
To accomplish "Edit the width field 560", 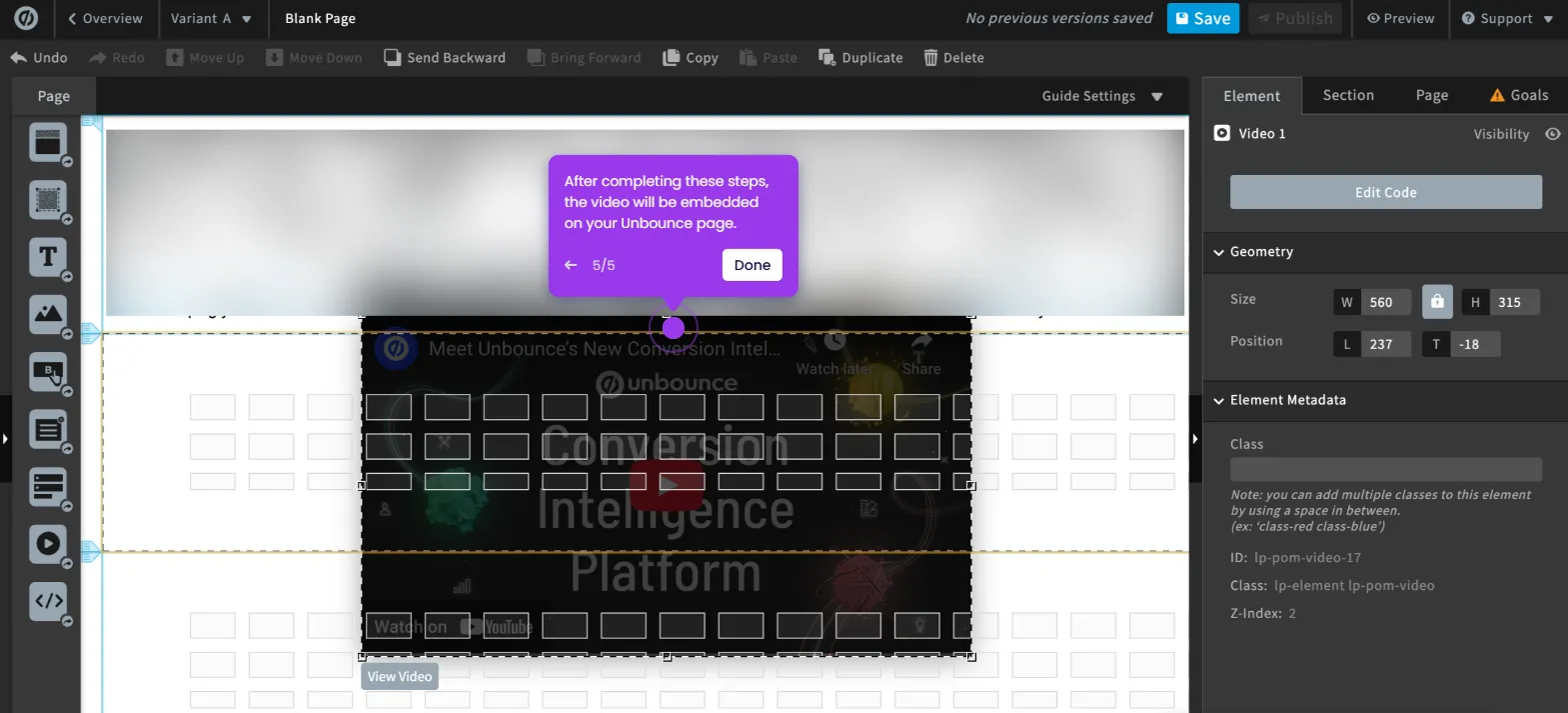I will pos(1385,302).
